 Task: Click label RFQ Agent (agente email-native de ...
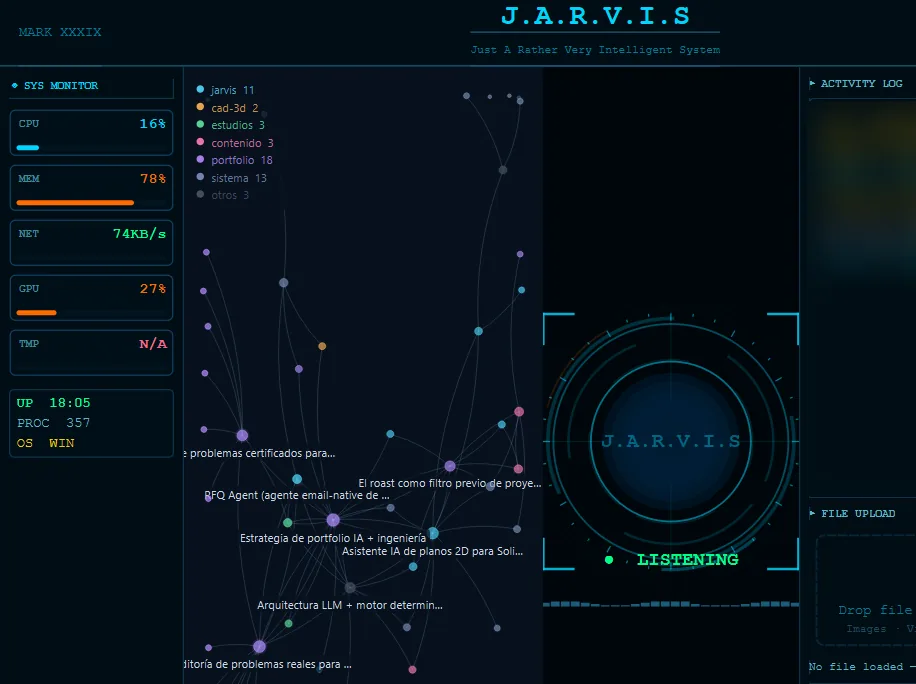click(297, 495)
